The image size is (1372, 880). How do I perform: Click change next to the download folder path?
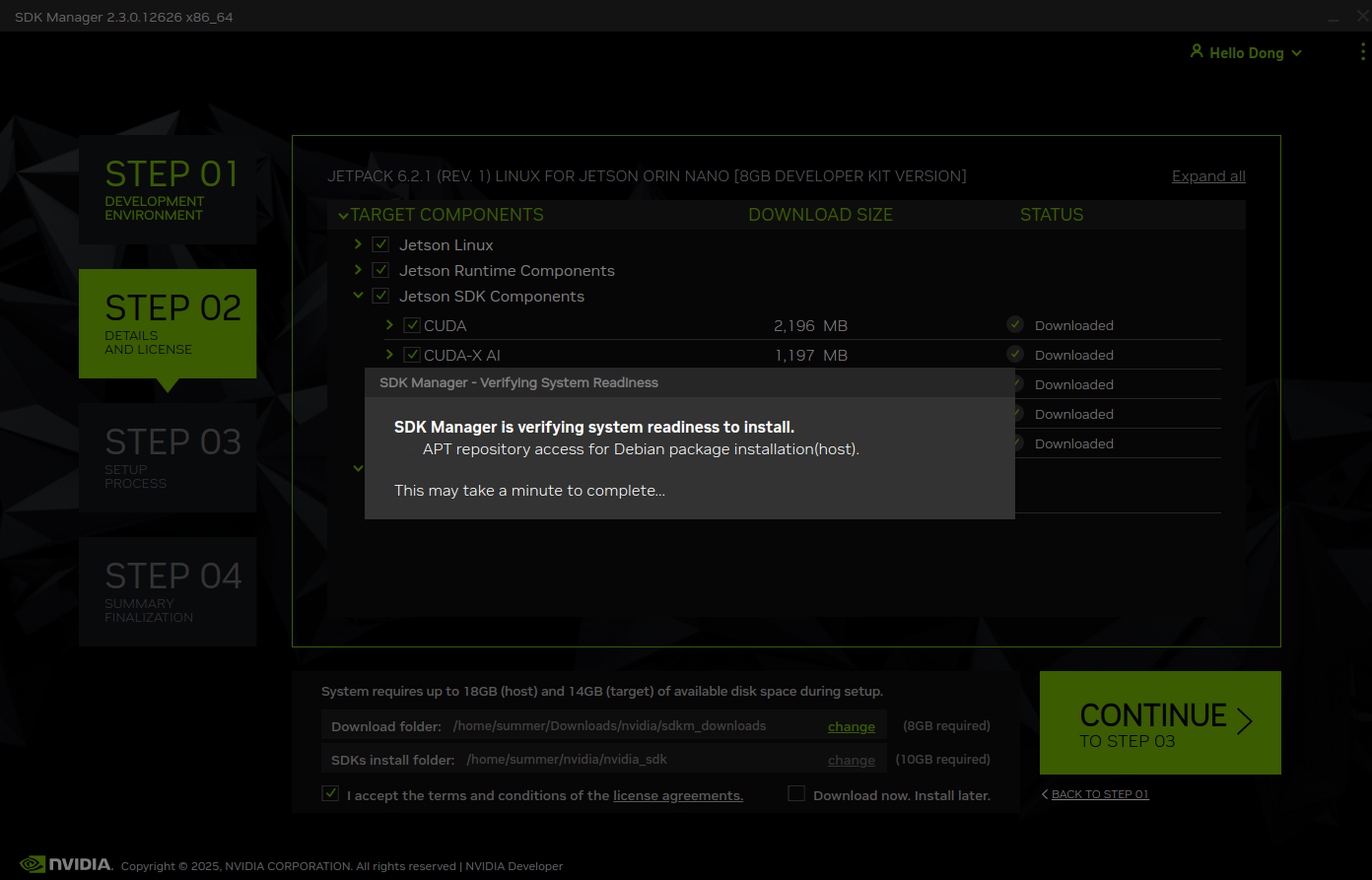tap(851, 726)
